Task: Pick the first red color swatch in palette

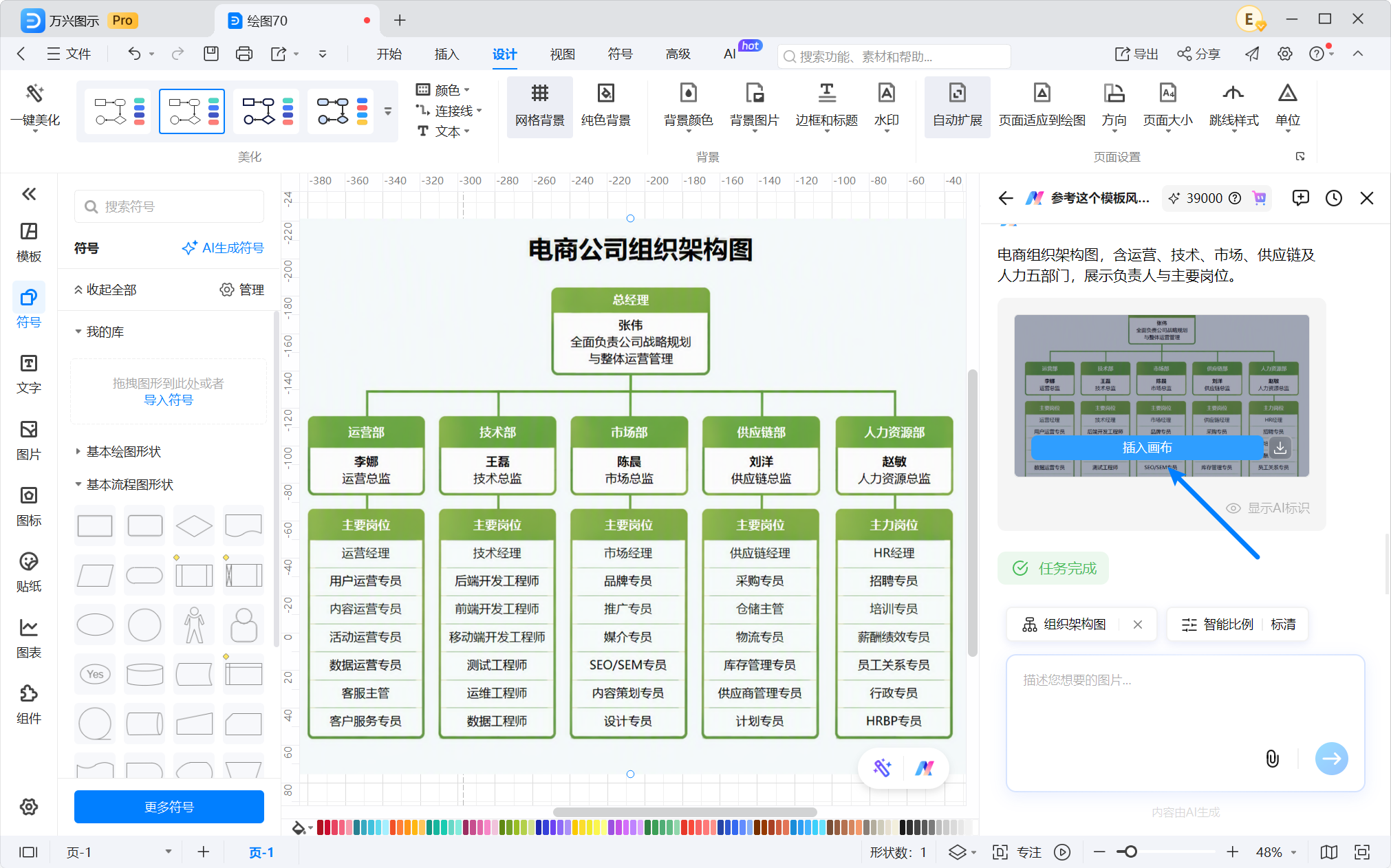Action: click(321, 827)
